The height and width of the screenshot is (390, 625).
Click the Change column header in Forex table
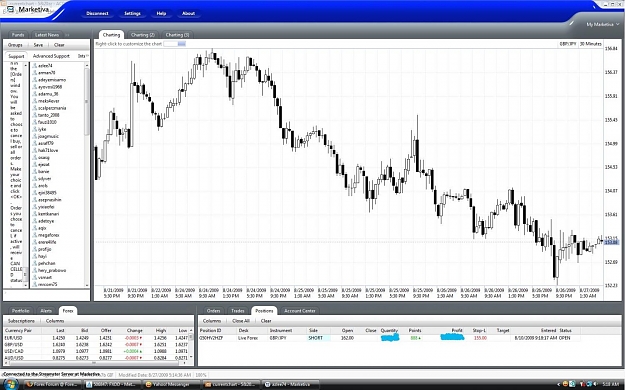[134, 331]
